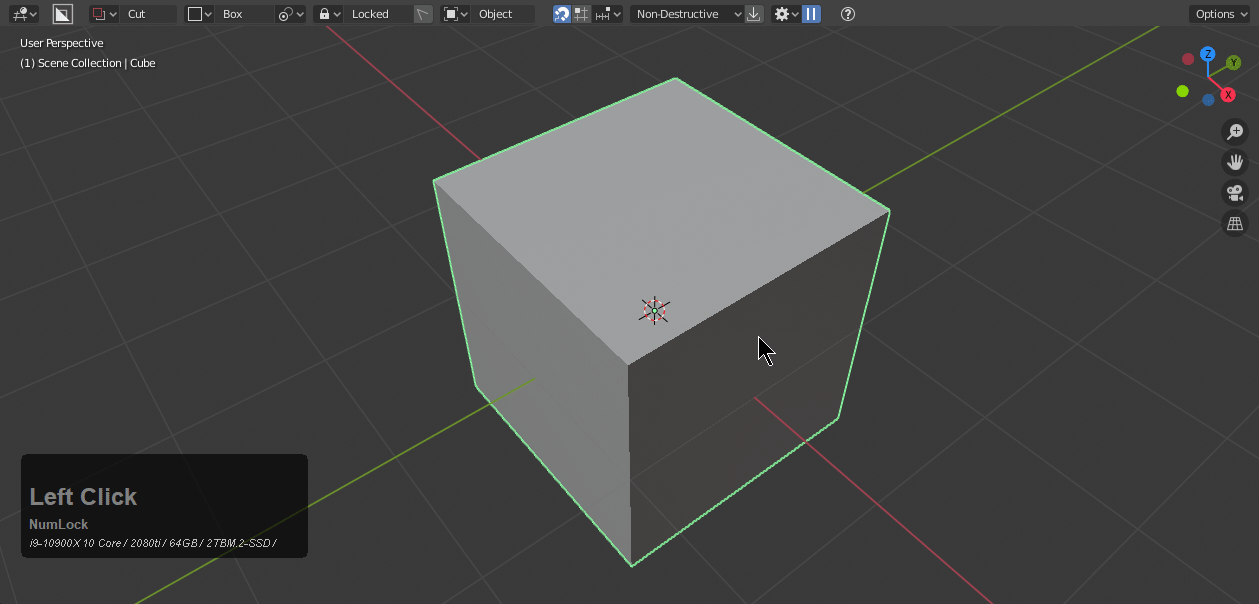
Task: Select the hand pan icon in the sidebar
Action: pos(1235,162)
